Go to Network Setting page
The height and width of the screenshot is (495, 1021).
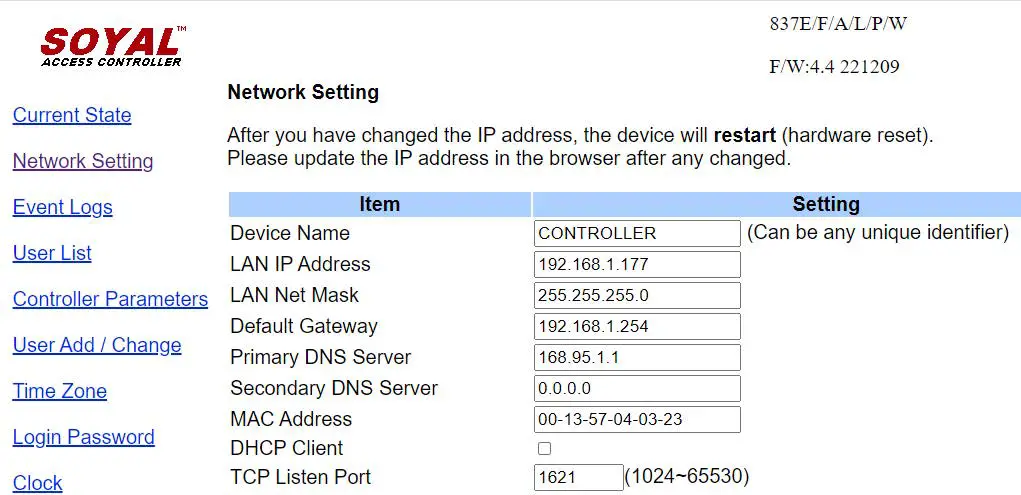pos(83,161)
